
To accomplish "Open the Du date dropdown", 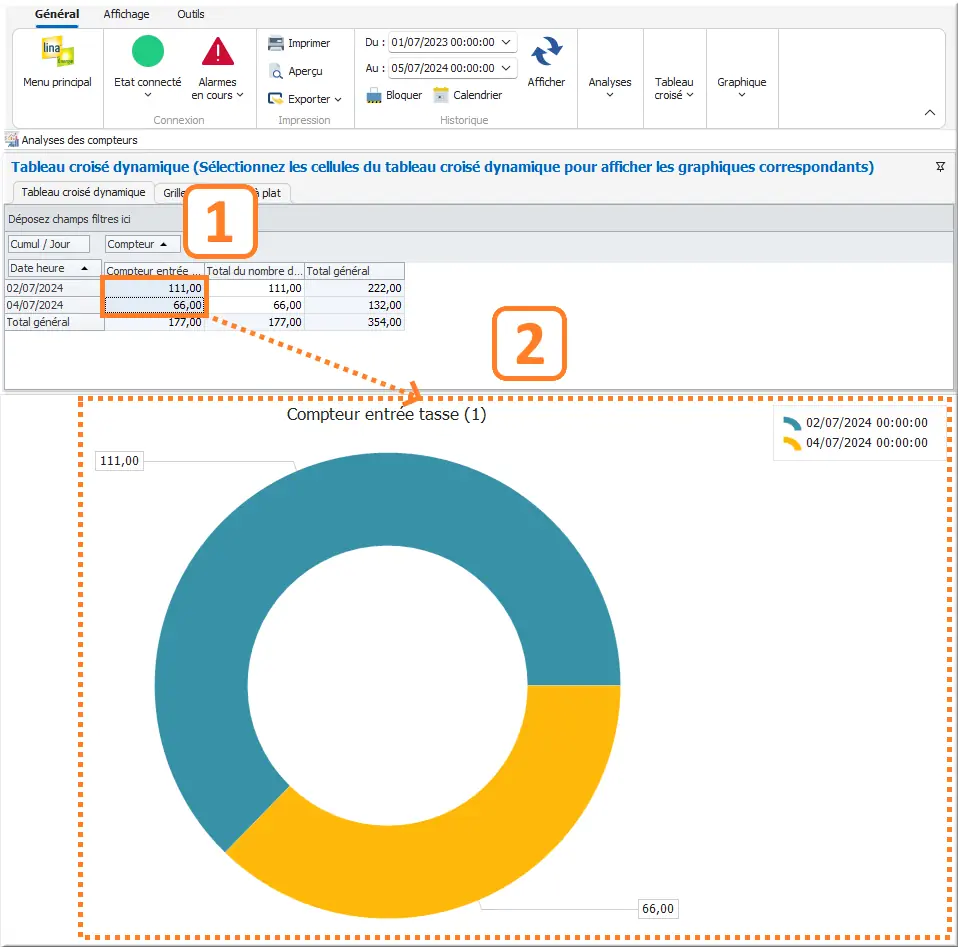I will coord(506,42).
